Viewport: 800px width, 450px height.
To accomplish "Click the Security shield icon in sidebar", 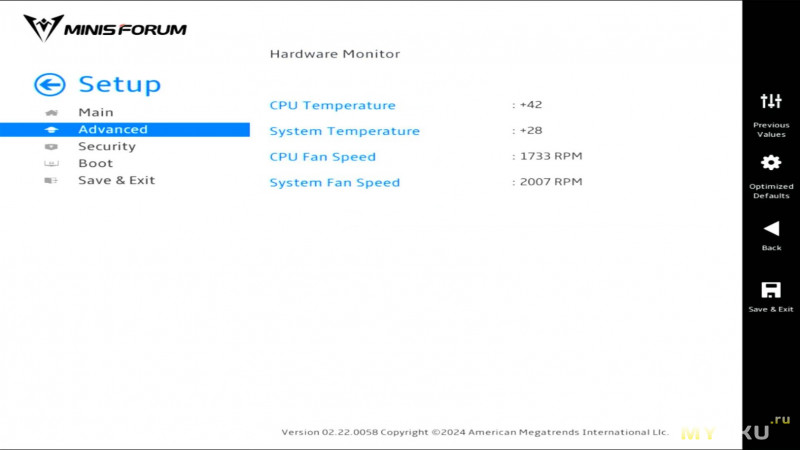I will click(51, 147).
